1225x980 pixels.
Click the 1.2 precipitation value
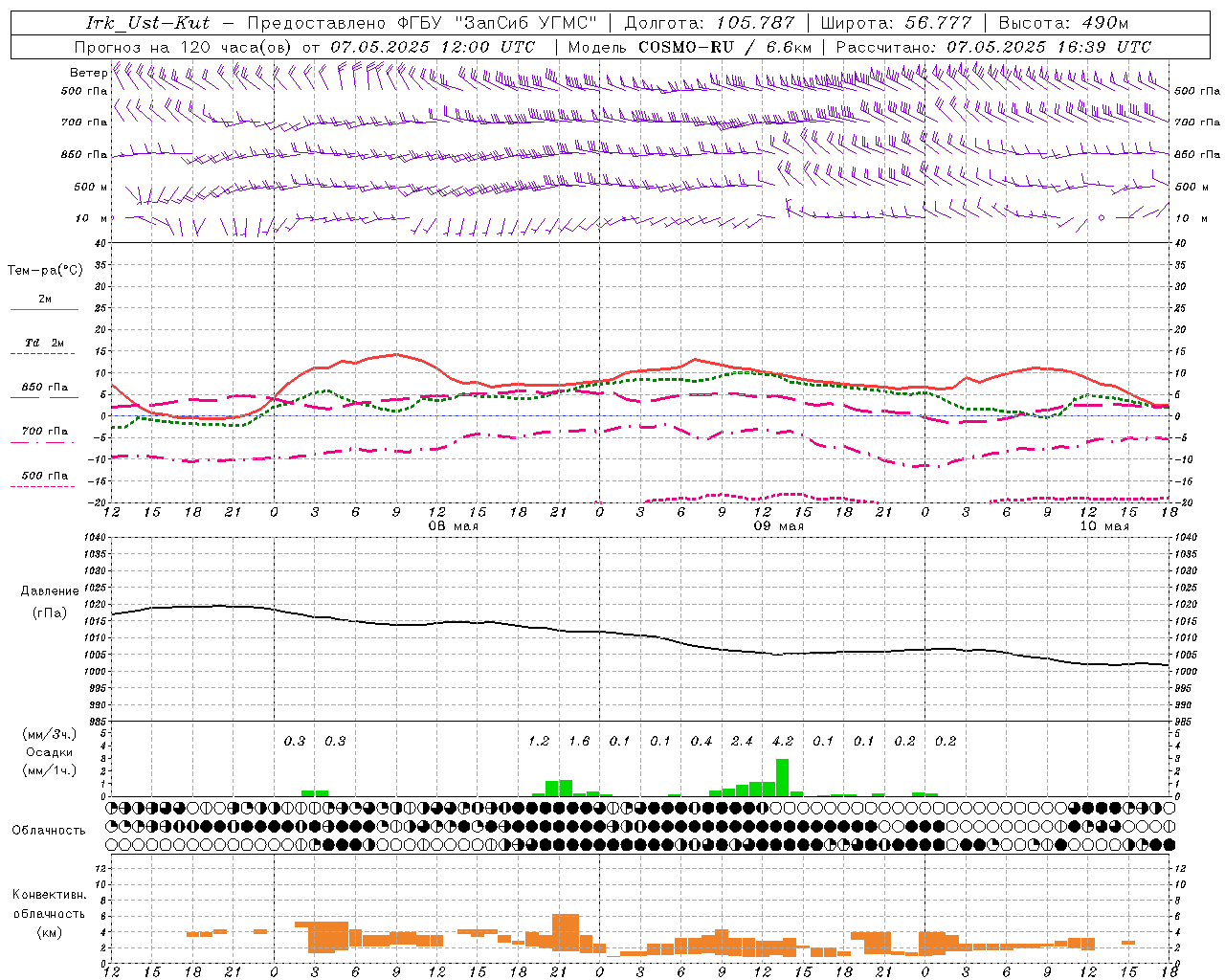tap(539, 742)
